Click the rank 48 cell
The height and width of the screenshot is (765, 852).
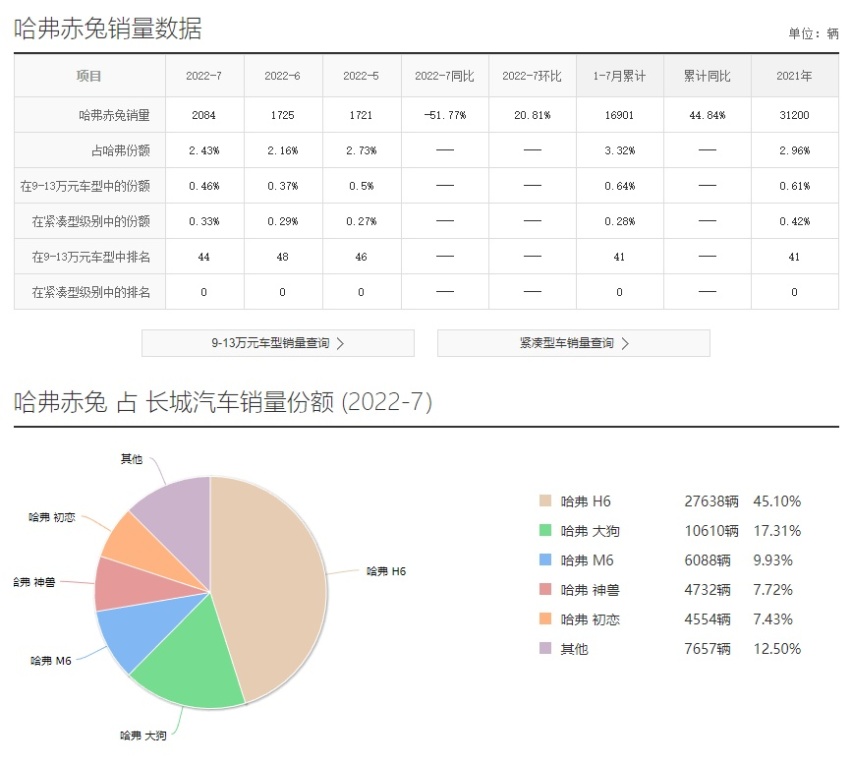(283, 256)
